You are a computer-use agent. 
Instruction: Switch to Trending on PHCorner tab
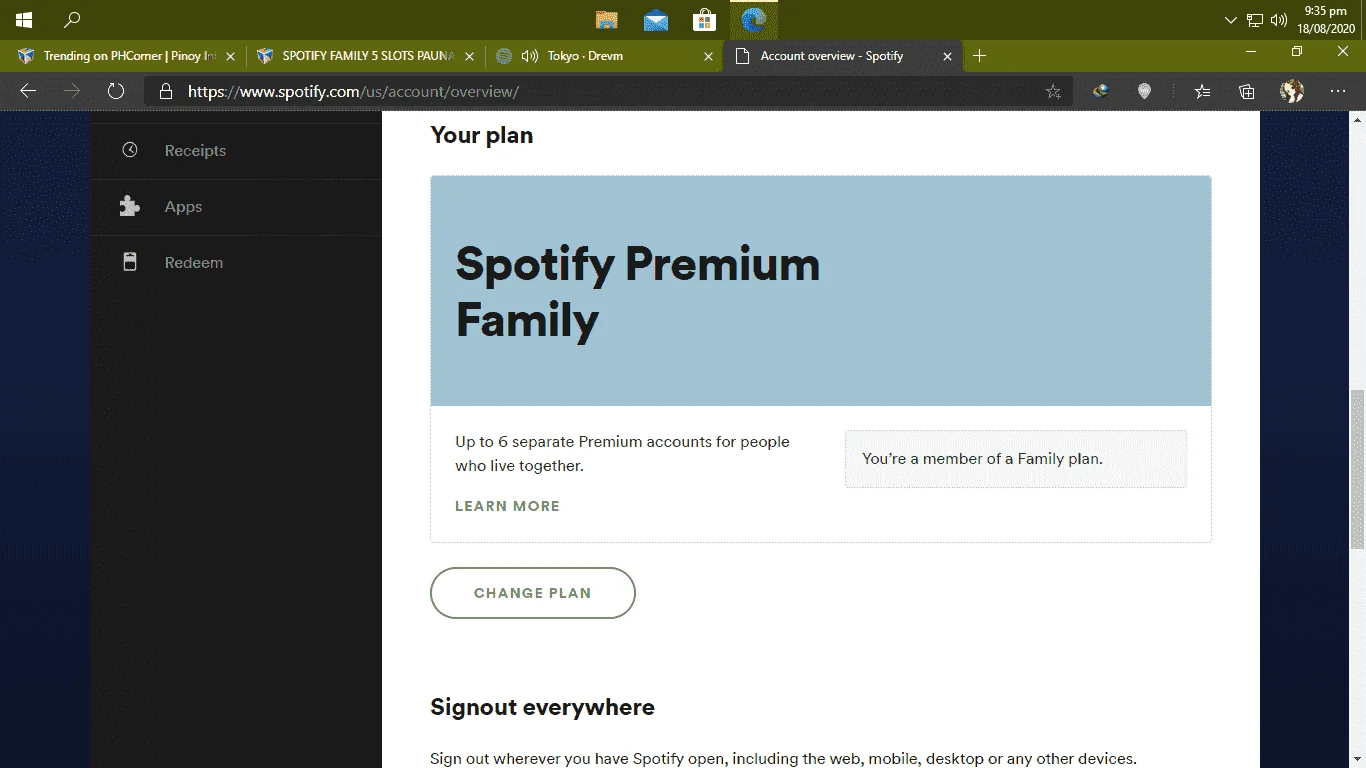121,56
